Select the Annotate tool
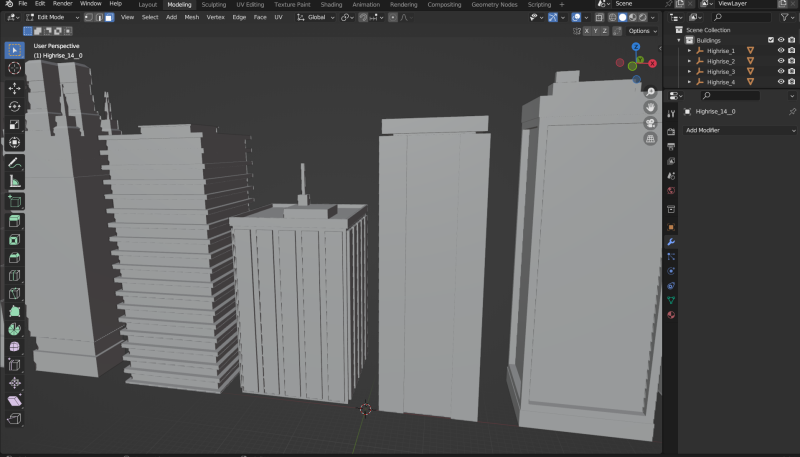The height and width of the screenshot is (457, 800). pos(14,163)
